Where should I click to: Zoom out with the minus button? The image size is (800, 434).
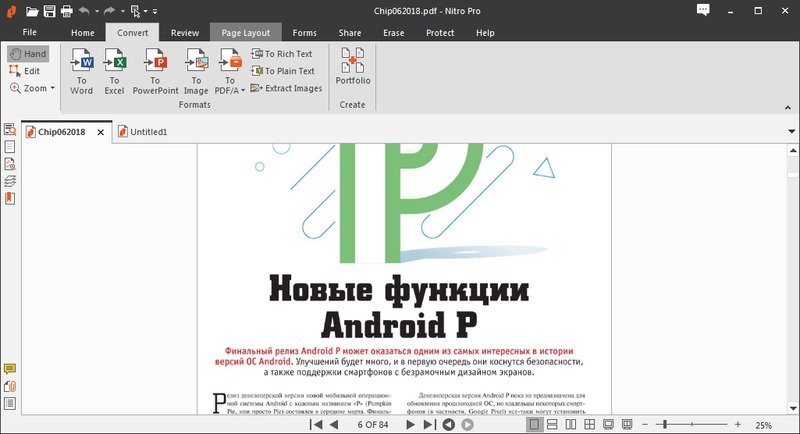tap(645, 424)
